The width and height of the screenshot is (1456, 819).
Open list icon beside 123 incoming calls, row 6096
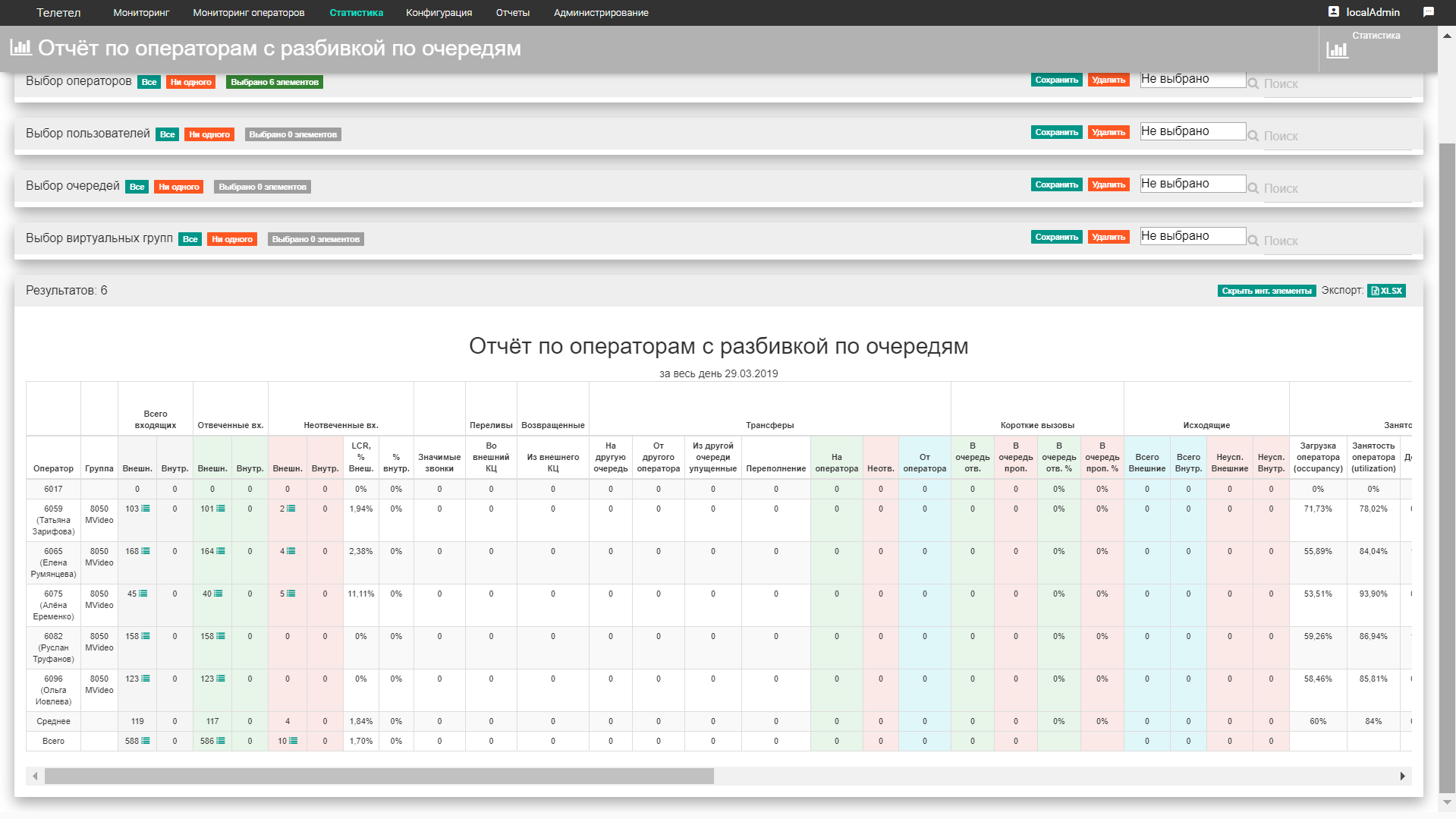(146, 679)
